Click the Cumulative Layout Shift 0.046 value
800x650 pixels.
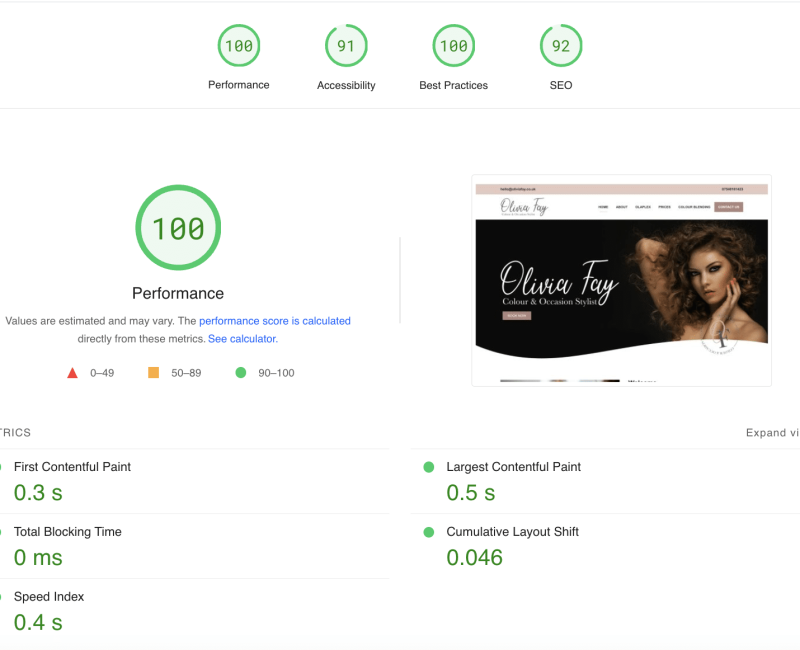[x=474, y=558]
